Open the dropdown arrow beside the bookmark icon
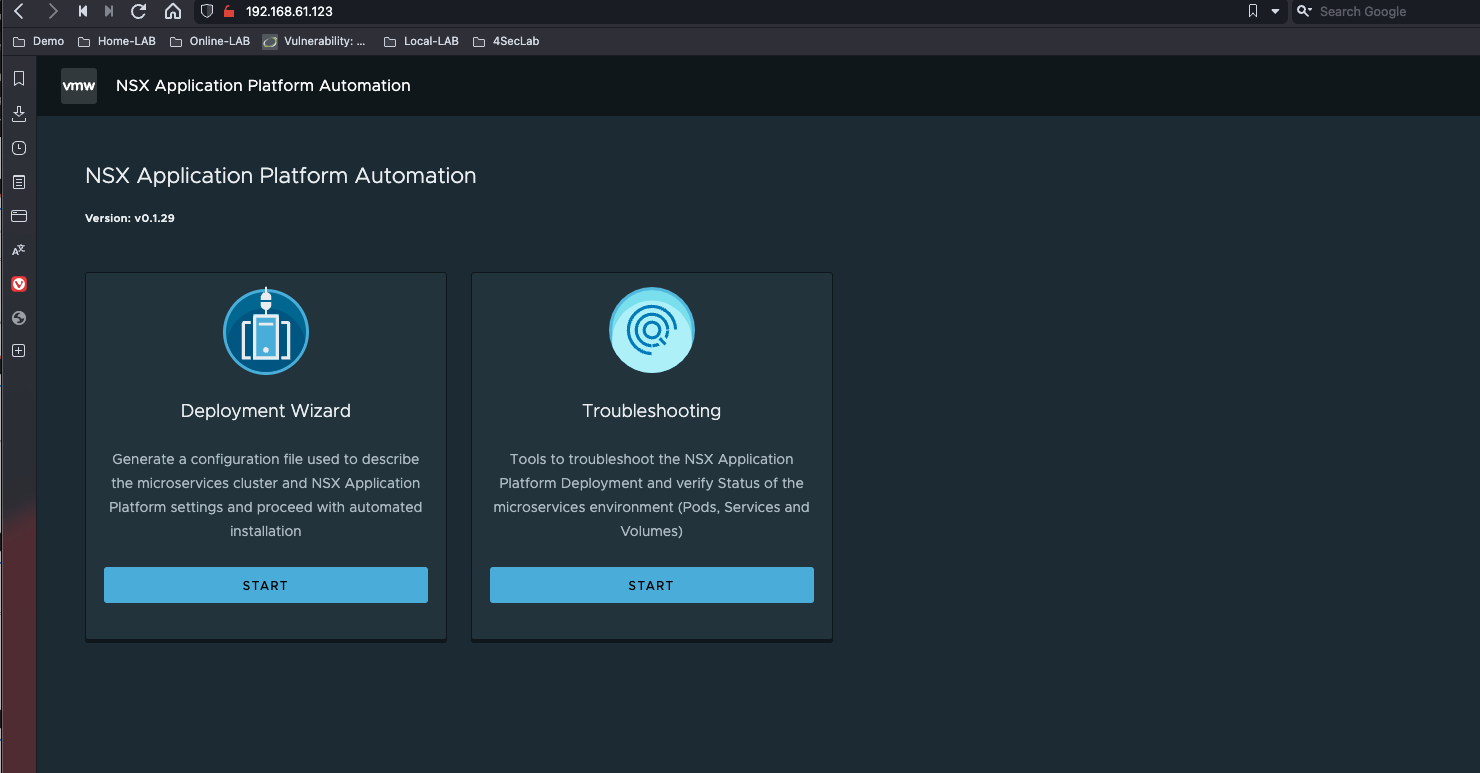This screenshot has height=773, width=1480. click(1275, 12)
